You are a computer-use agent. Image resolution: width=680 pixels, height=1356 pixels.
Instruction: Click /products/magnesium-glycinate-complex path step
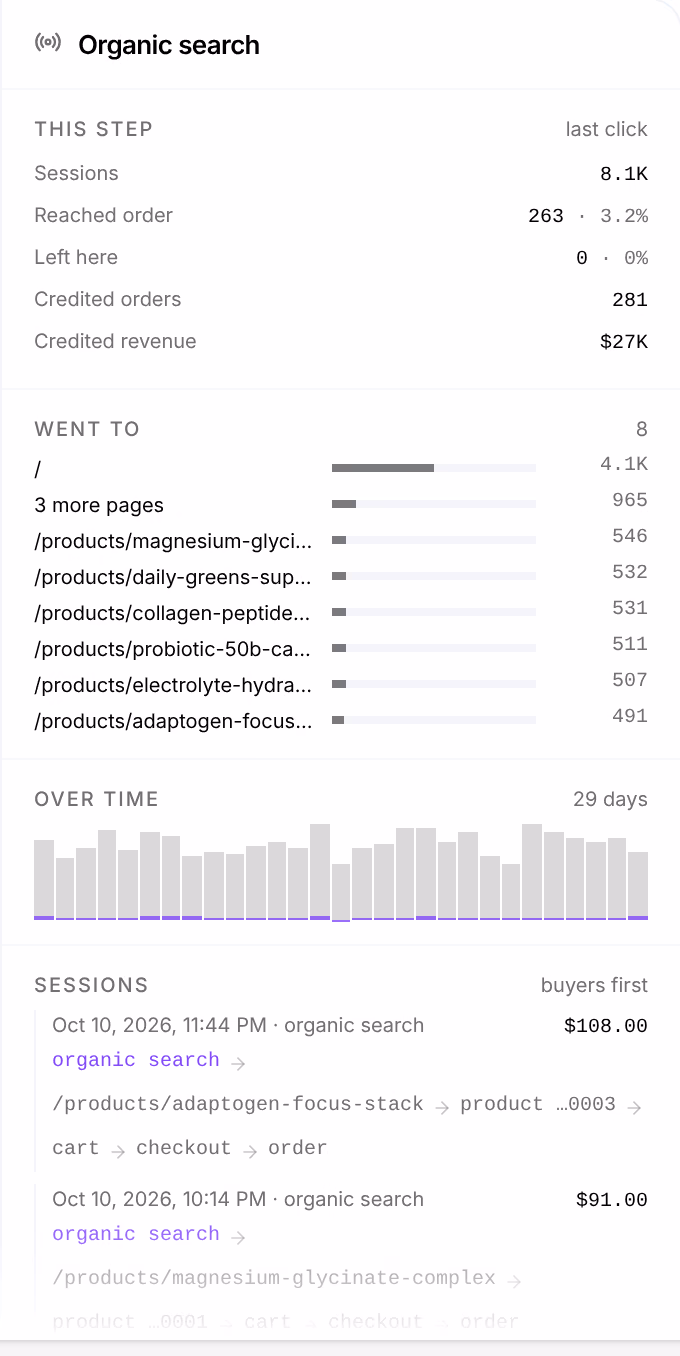(x=274, y=1278)
